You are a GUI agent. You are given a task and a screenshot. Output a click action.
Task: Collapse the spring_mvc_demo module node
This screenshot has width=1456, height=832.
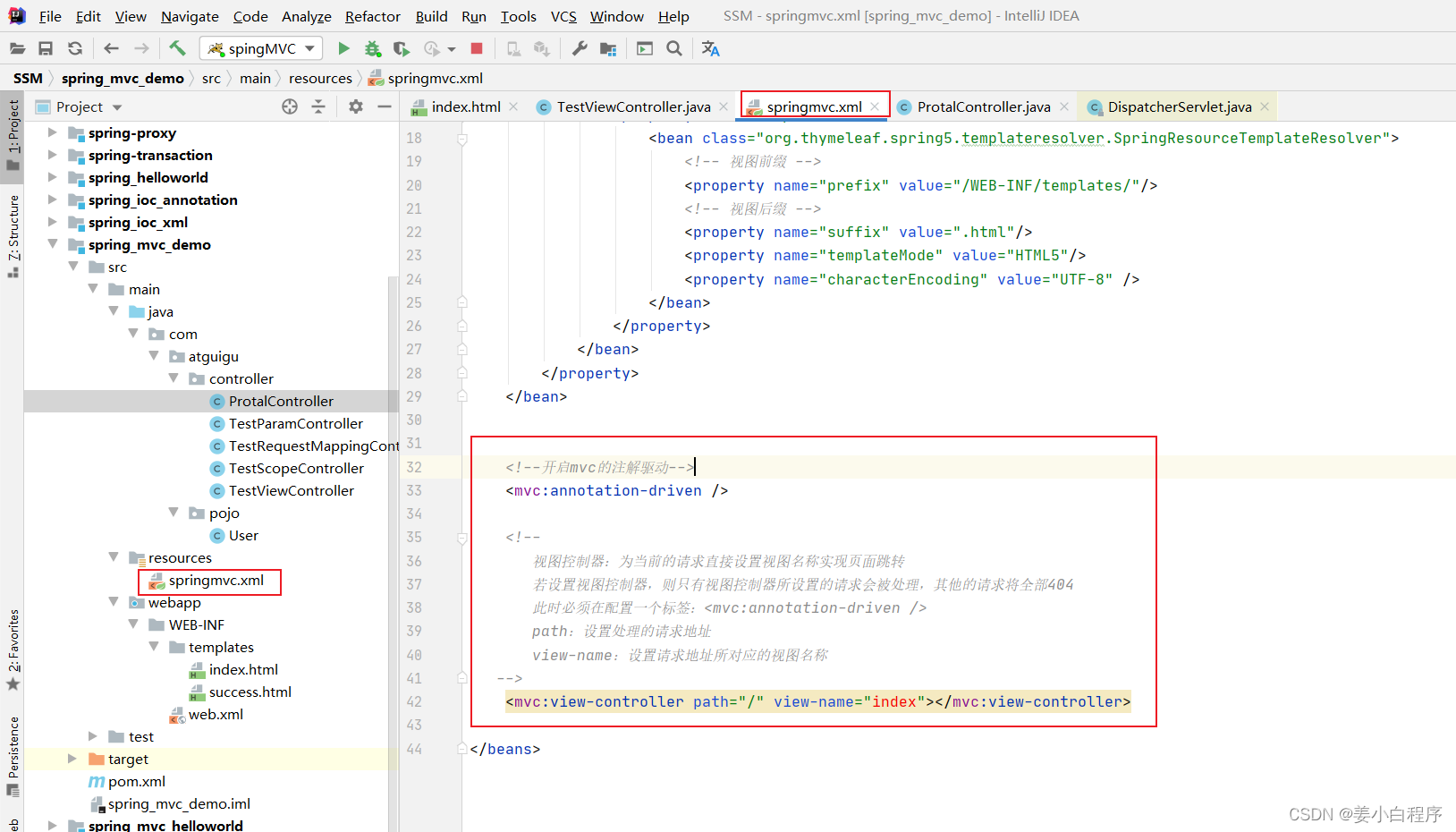52,244
